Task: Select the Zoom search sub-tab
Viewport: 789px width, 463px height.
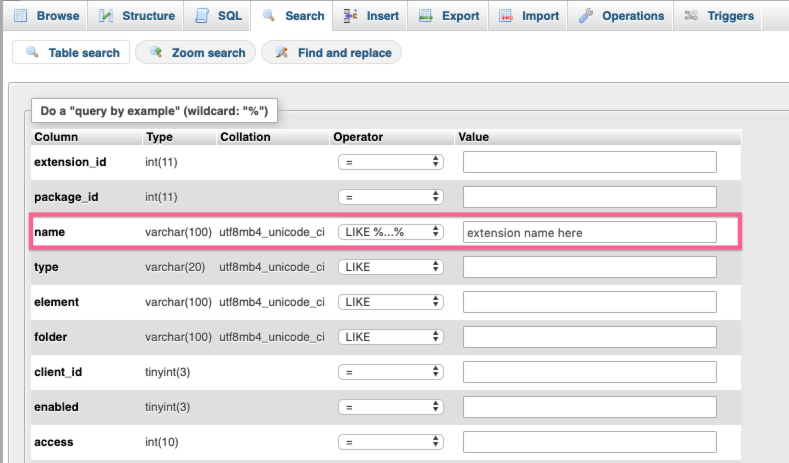Action: coord(196,52)
